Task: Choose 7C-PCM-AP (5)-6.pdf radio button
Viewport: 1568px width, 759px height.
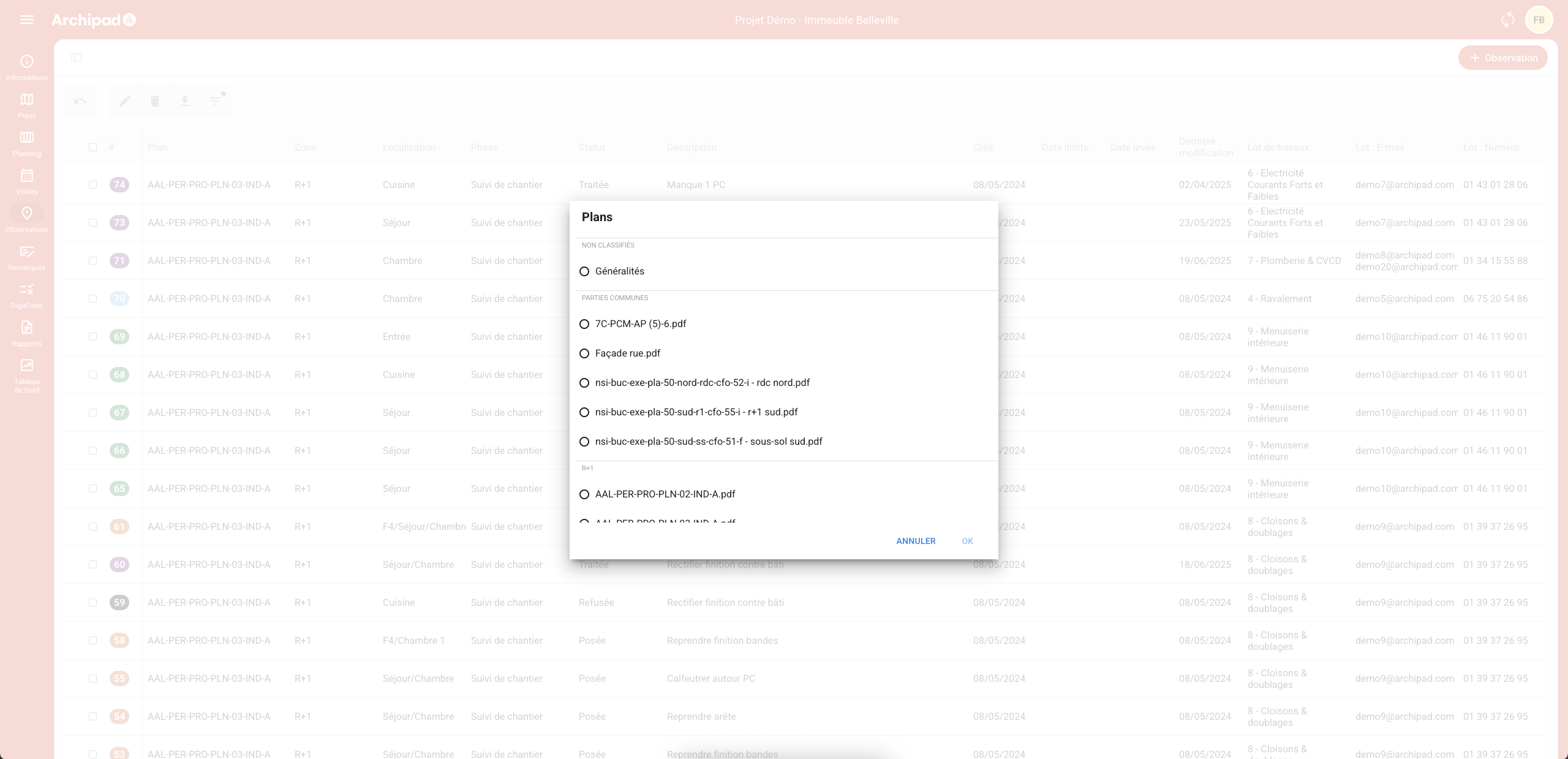Action: [584, 324]
